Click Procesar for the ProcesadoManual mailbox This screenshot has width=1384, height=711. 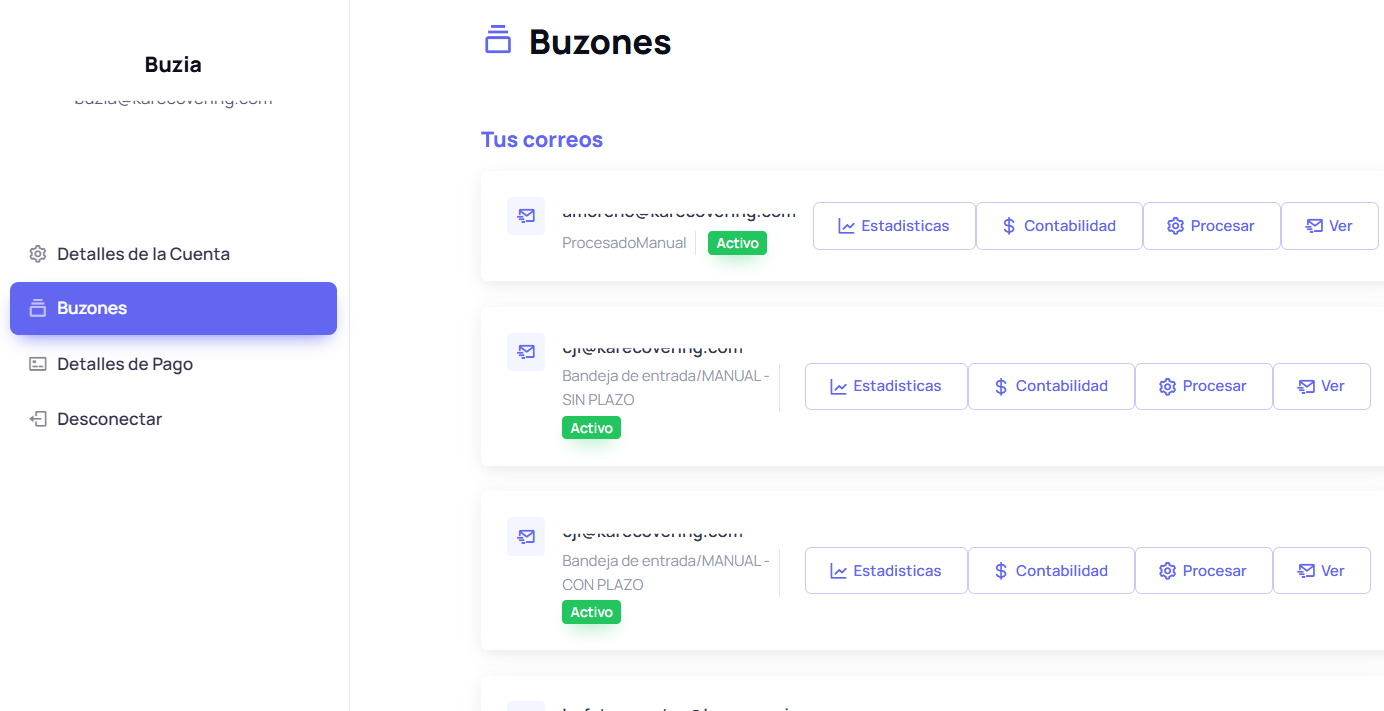1211,226
